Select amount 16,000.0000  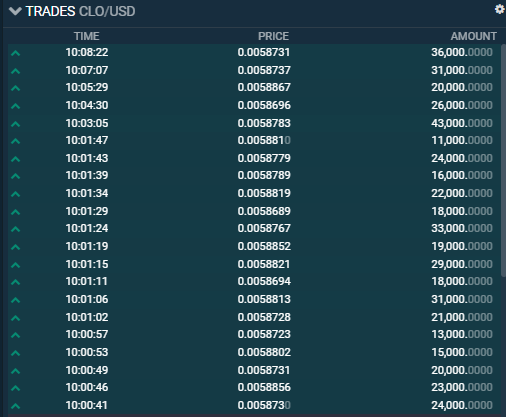coord(462,175)
